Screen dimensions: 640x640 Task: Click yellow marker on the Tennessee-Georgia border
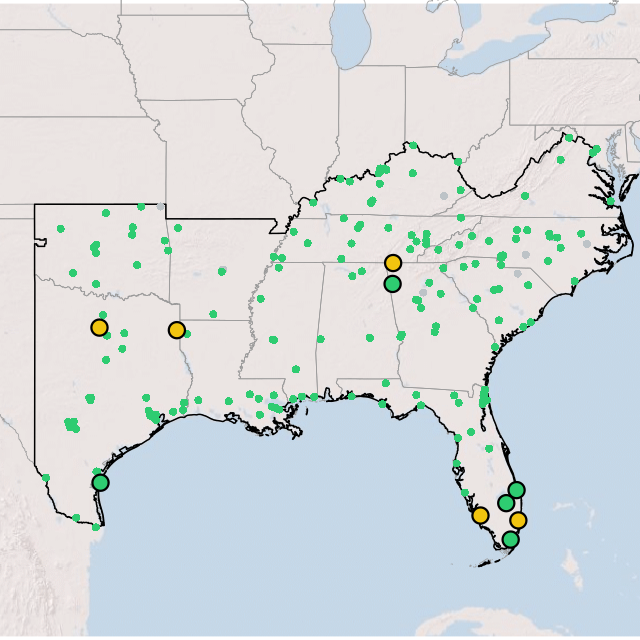click(393, 263)
